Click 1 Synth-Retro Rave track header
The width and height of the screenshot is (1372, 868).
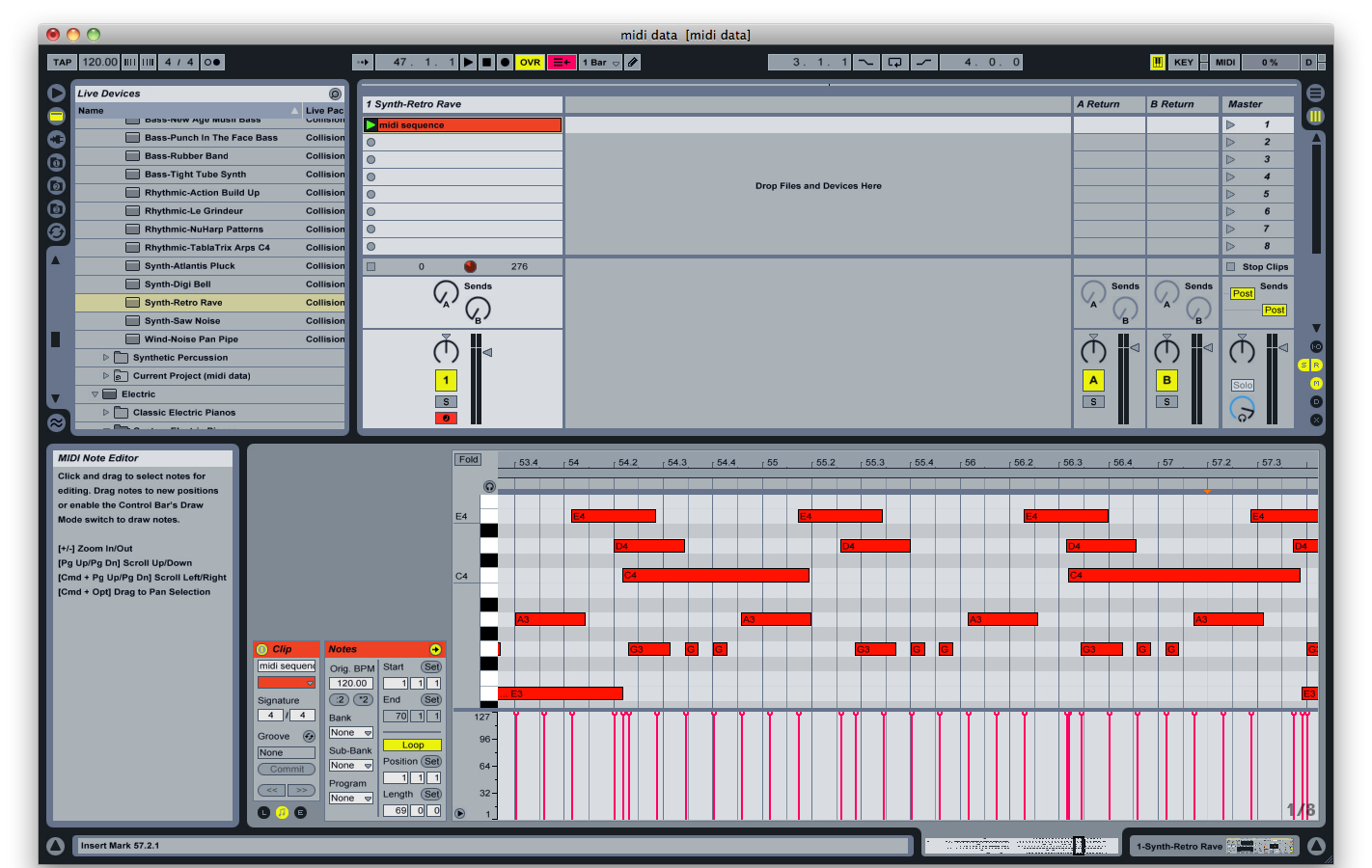(462, 104)
